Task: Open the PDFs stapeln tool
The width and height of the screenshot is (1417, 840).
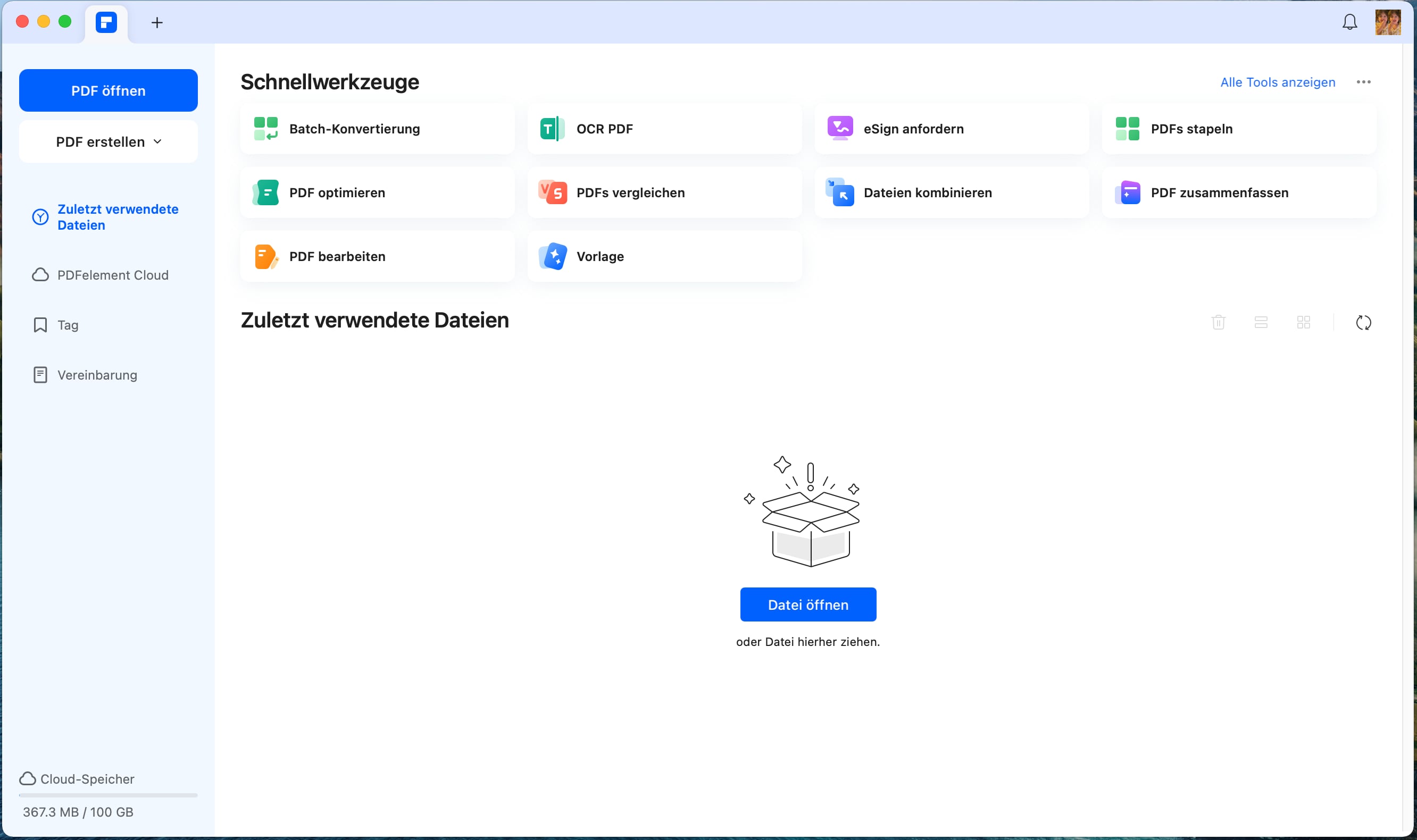Action: click(1239, 129)
